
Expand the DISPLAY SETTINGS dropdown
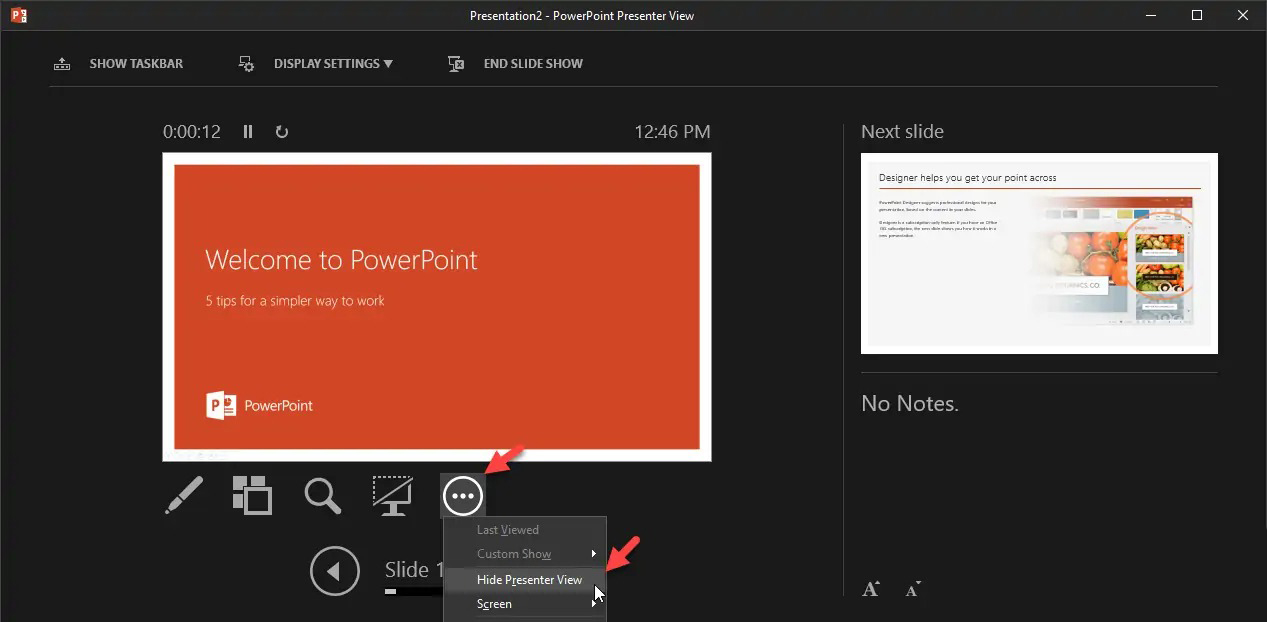click(333, 63)
